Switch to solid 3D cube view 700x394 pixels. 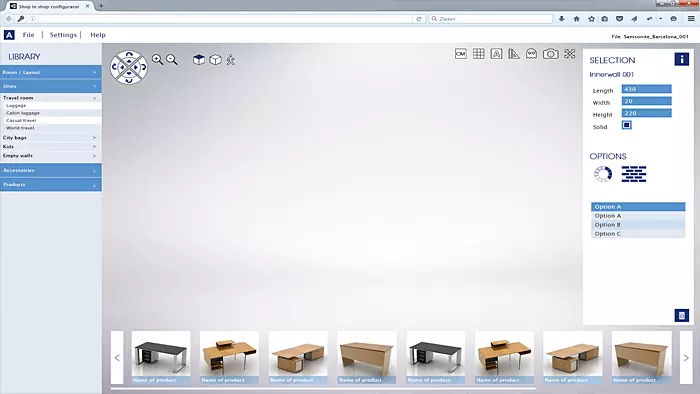pyautogui.click(x=199, y=59)
